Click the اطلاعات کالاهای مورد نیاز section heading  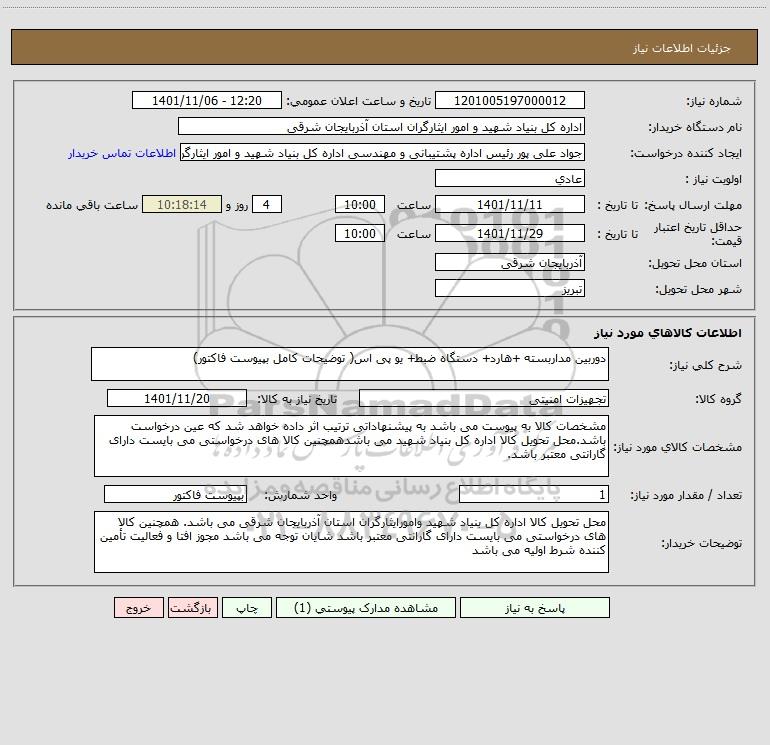point(668,333)
